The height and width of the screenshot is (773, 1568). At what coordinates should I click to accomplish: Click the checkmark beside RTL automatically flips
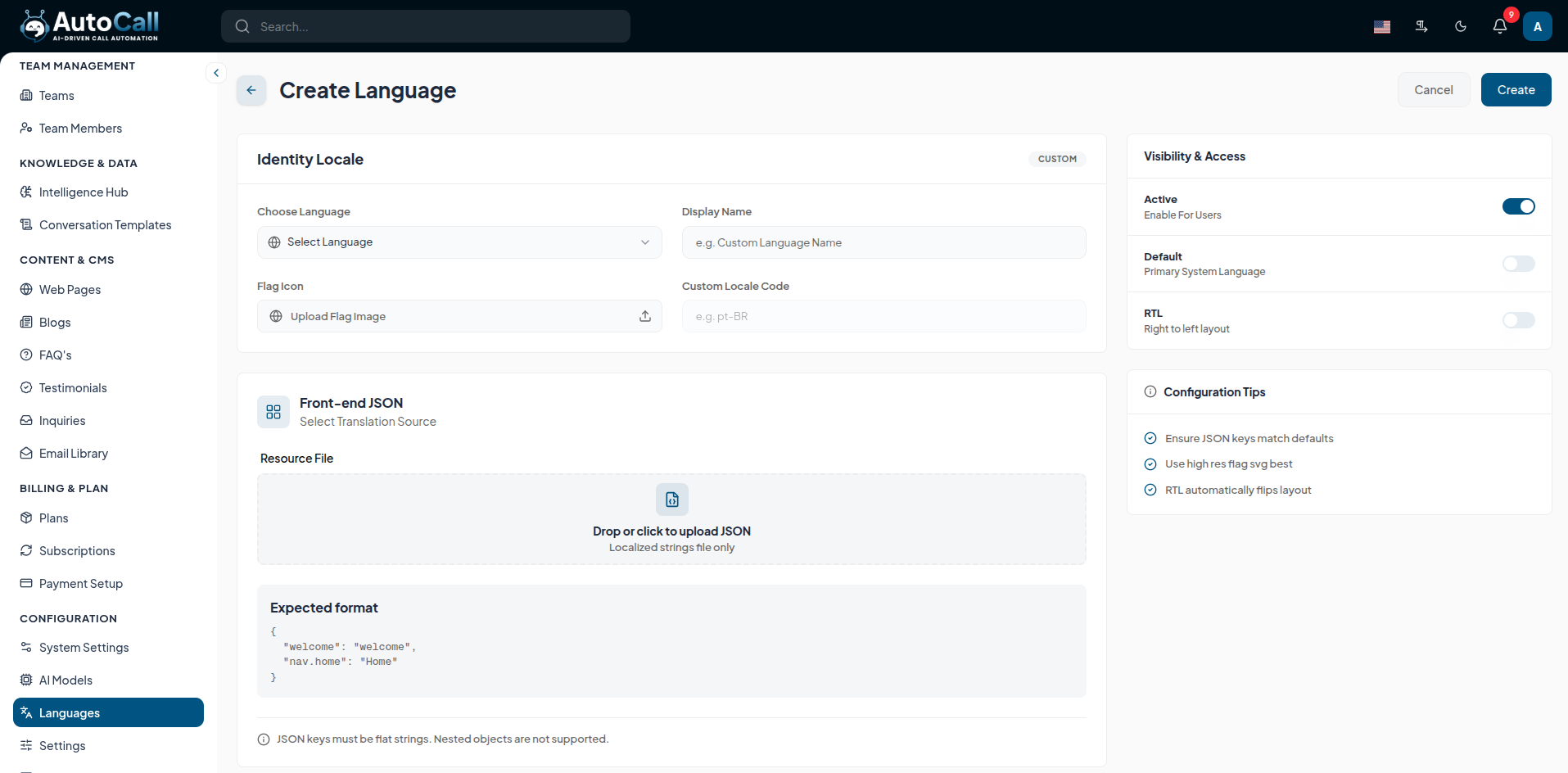click(x=1150, y=490)
